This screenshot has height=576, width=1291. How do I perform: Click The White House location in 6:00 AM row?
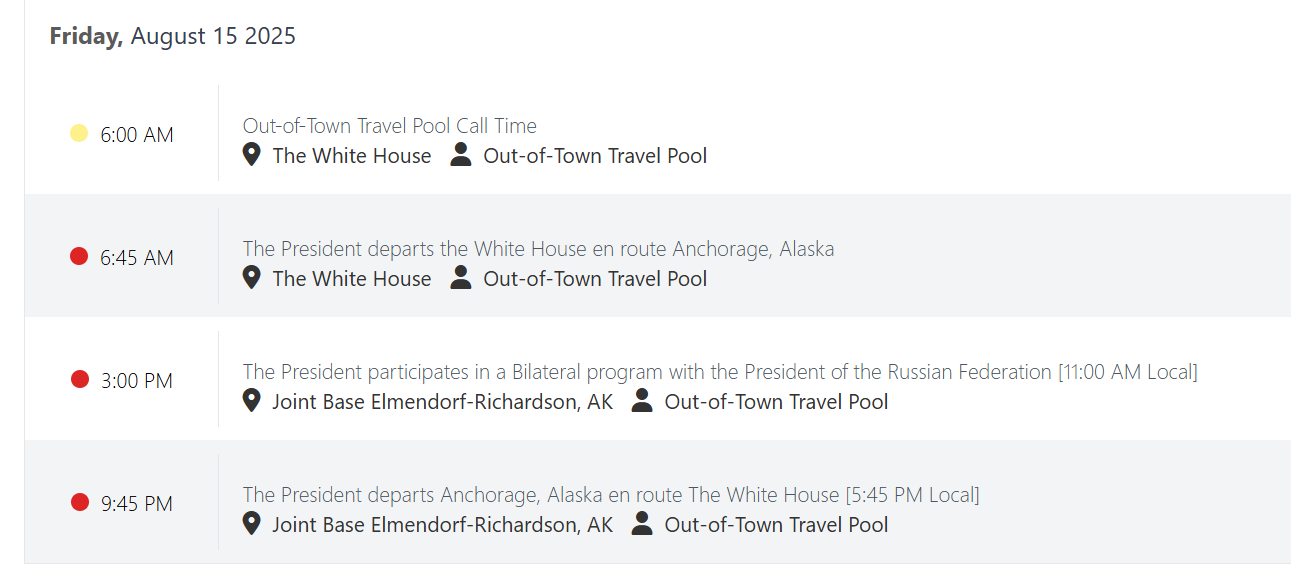[352, 156]
